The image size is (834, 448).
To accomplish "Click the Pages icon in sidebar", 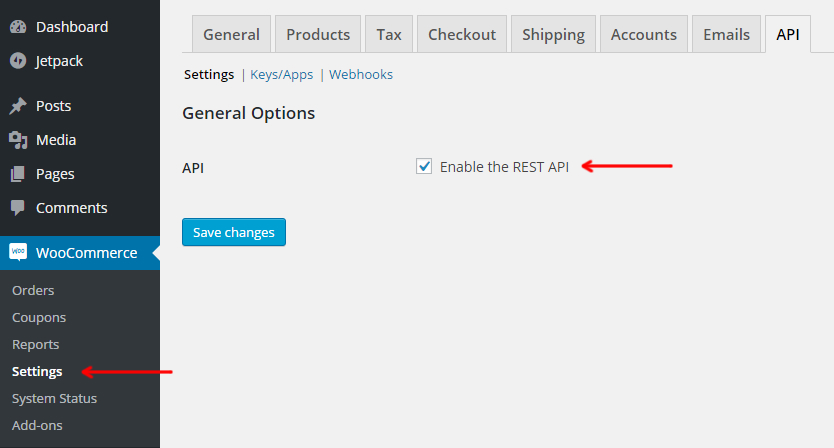I will pos(18,174).
